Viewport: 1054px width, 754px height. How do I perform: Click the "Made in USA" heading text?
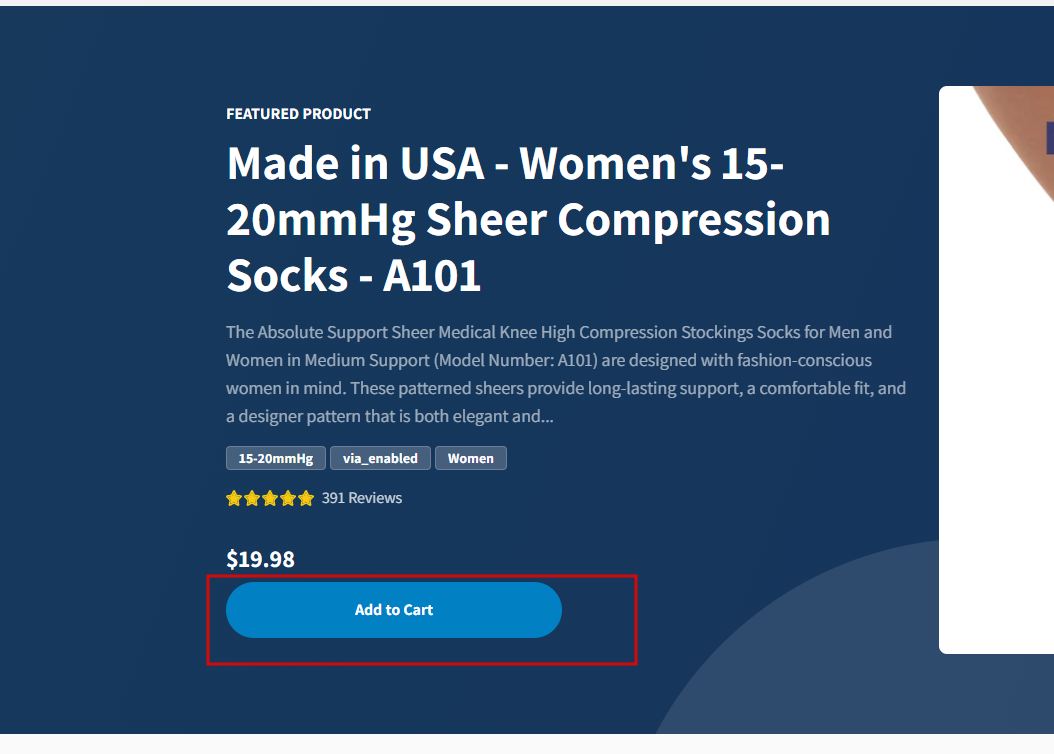355,163
